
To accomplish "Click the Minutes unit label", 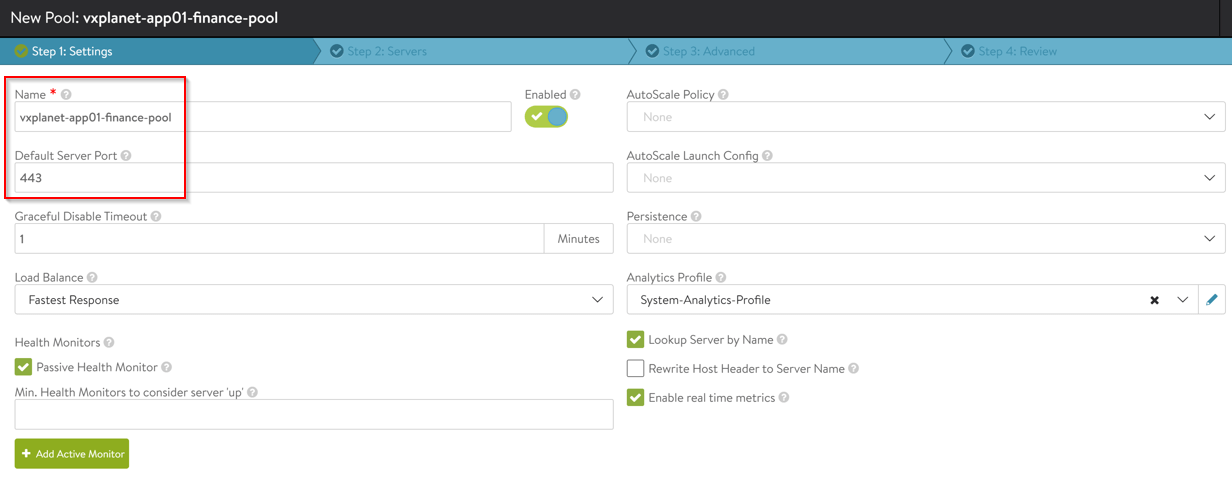I will click(579, 239).
